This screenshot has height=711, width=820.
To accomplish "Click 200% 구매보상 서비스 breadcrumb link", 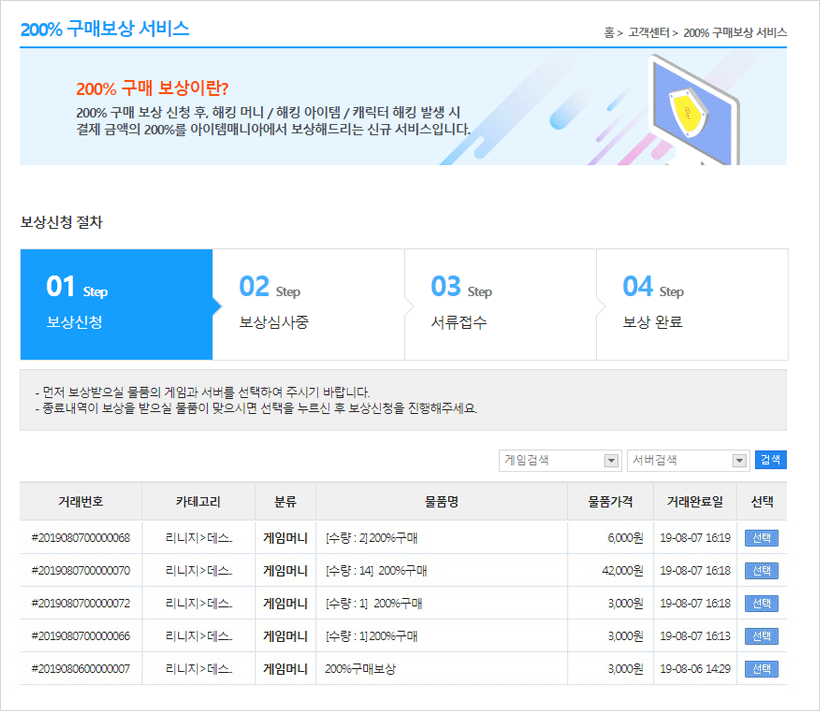I will [735, 33].
